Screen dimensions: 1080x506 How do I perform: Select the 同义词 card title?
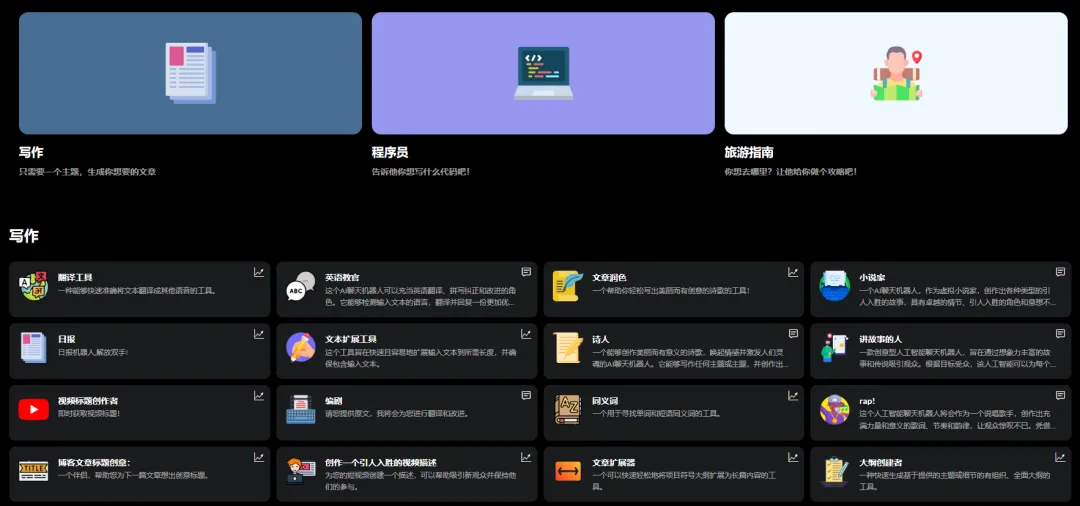(x=605, y=401)
